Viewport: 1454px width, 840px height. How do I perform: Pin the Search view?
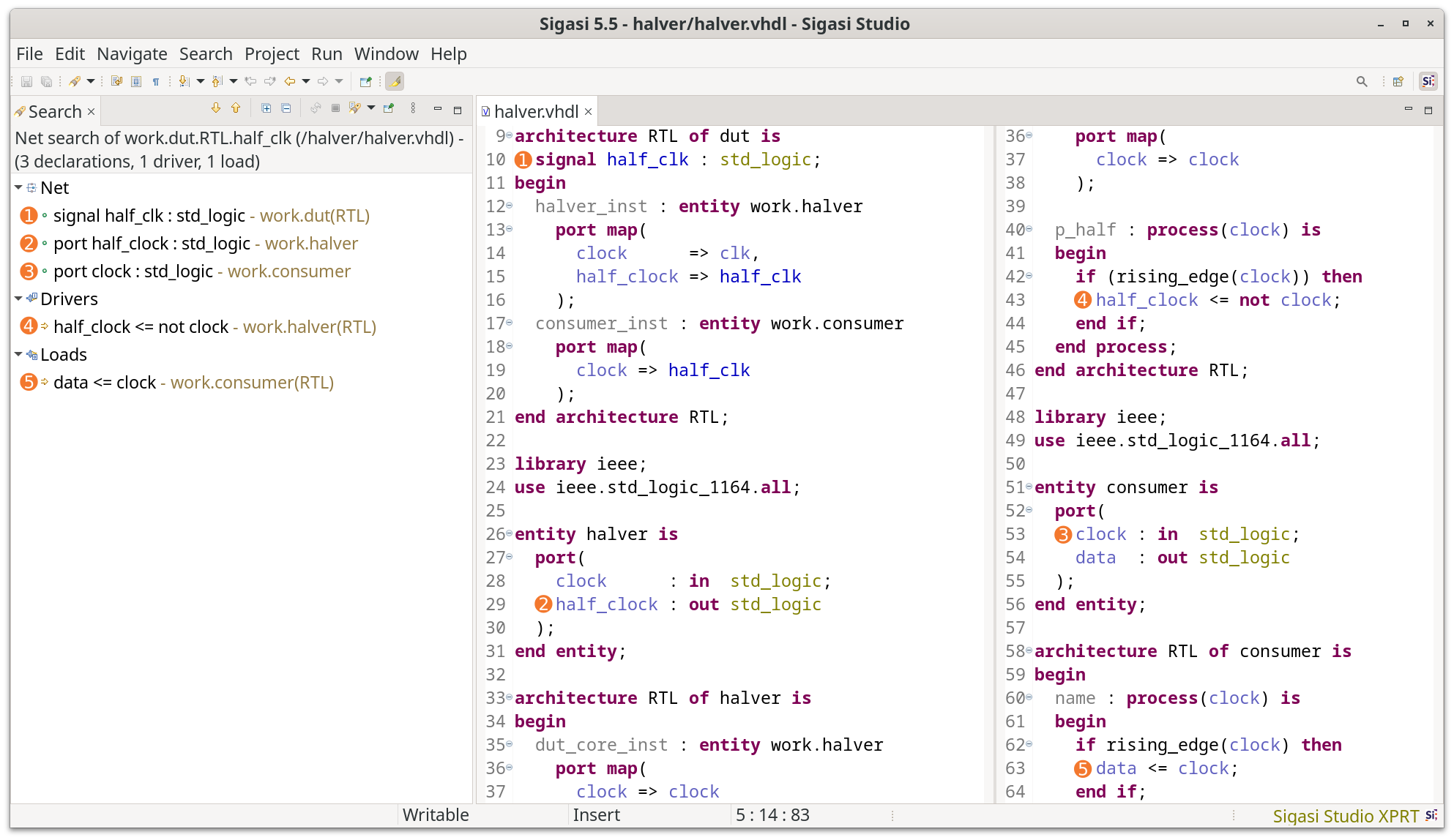coord(389,108)
